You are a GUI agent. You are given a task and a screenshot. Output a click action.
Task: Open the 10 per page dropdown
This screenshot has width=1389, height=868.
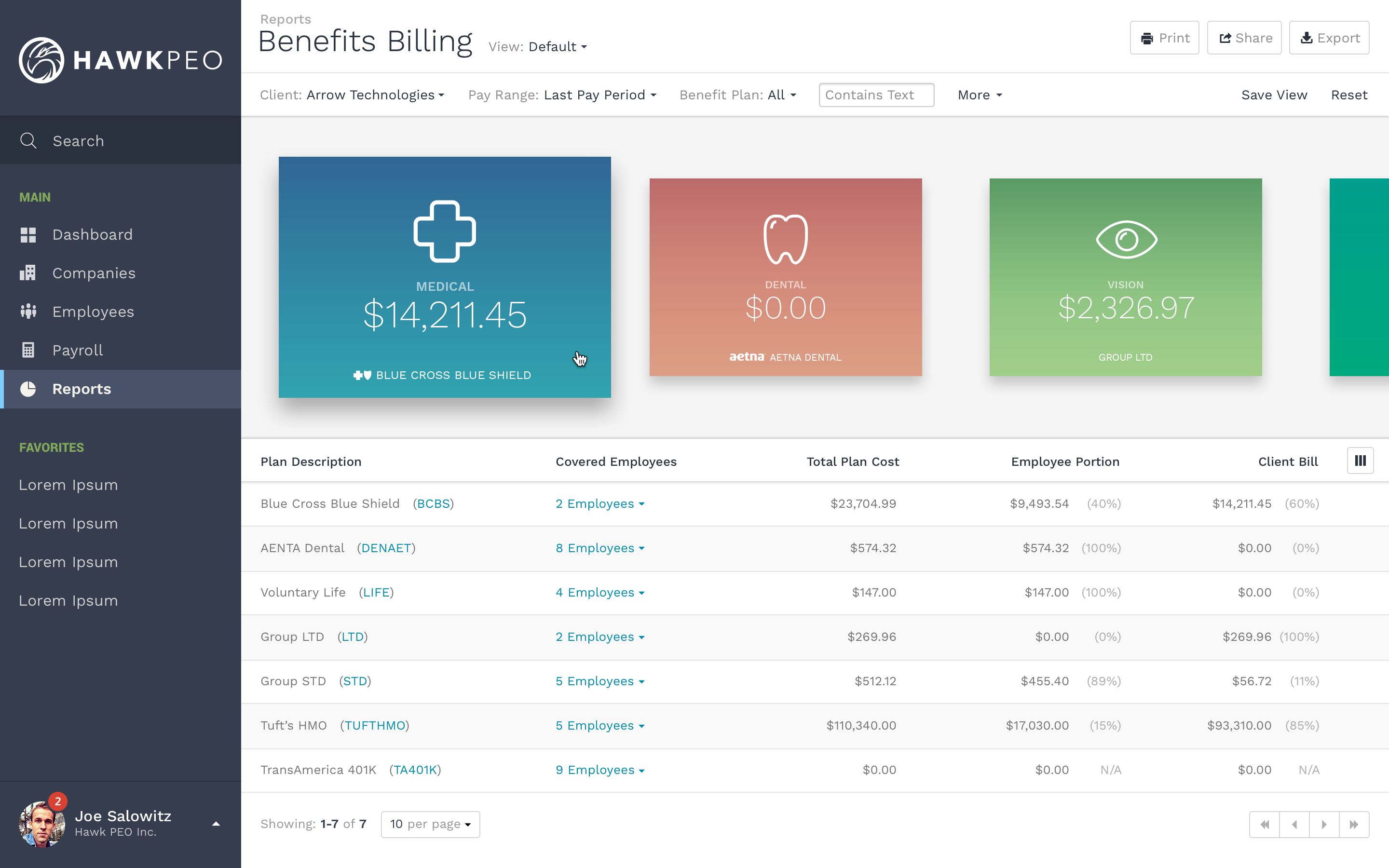431,825
